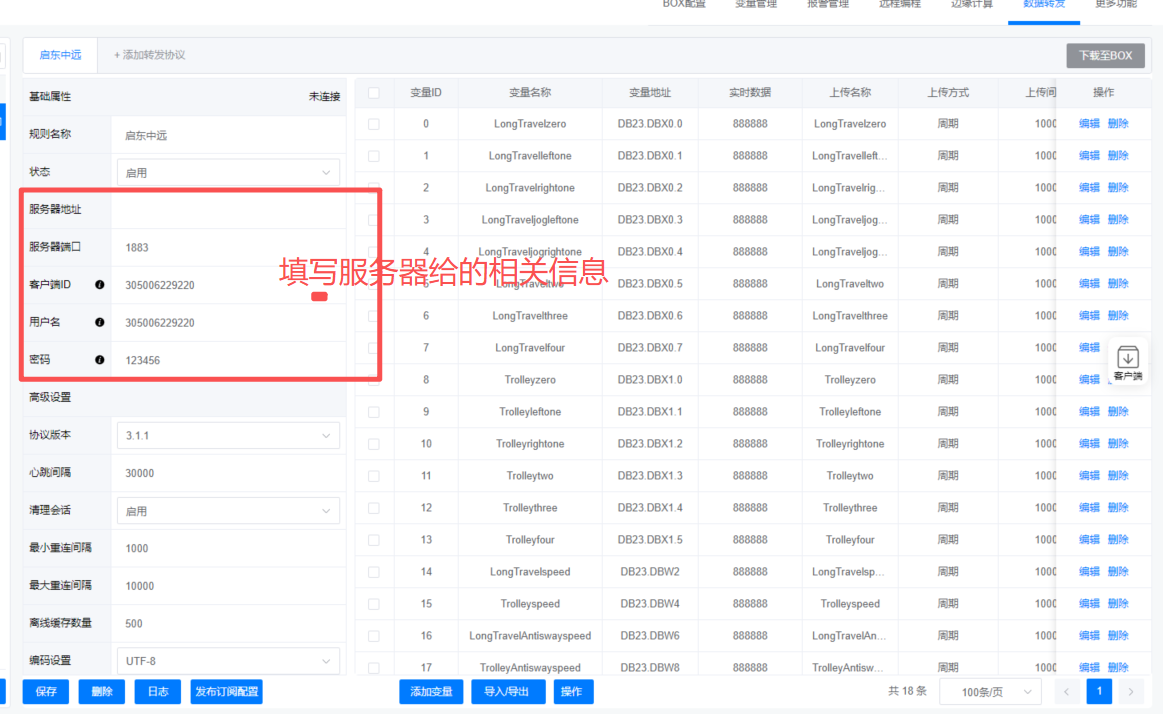The height and width of the screenshot is (714, 1163).
Task: Click the info icon beside 密码
Action: pos(100,360)
